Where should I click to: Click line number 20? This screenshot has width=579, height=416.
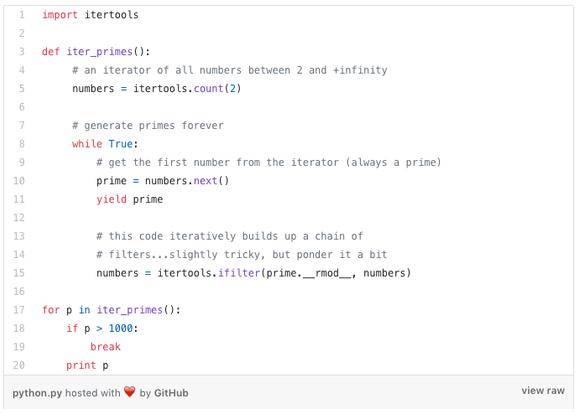(x=19, y=365)
